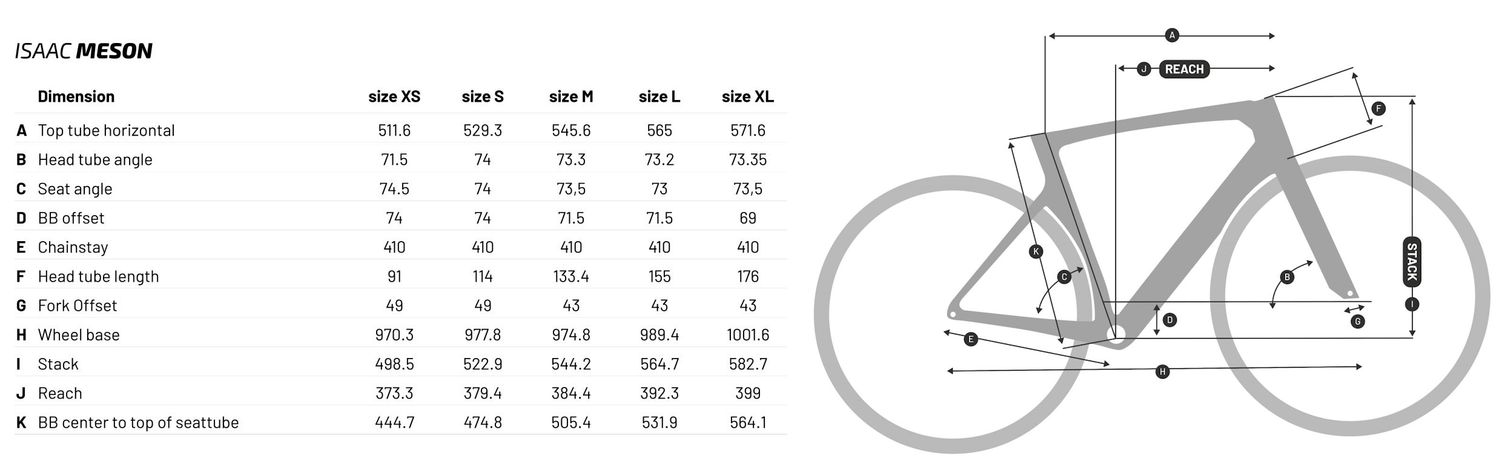Click the circled B head angle marker in the diagram
Image resolution: width=1500 pixels, height=461 pixels.
point(1288,277)
